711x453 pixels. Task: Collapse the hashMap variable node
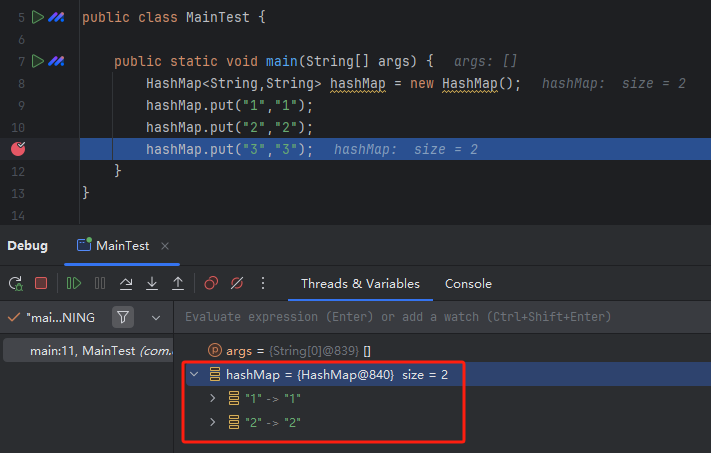[x=194, y=375]
